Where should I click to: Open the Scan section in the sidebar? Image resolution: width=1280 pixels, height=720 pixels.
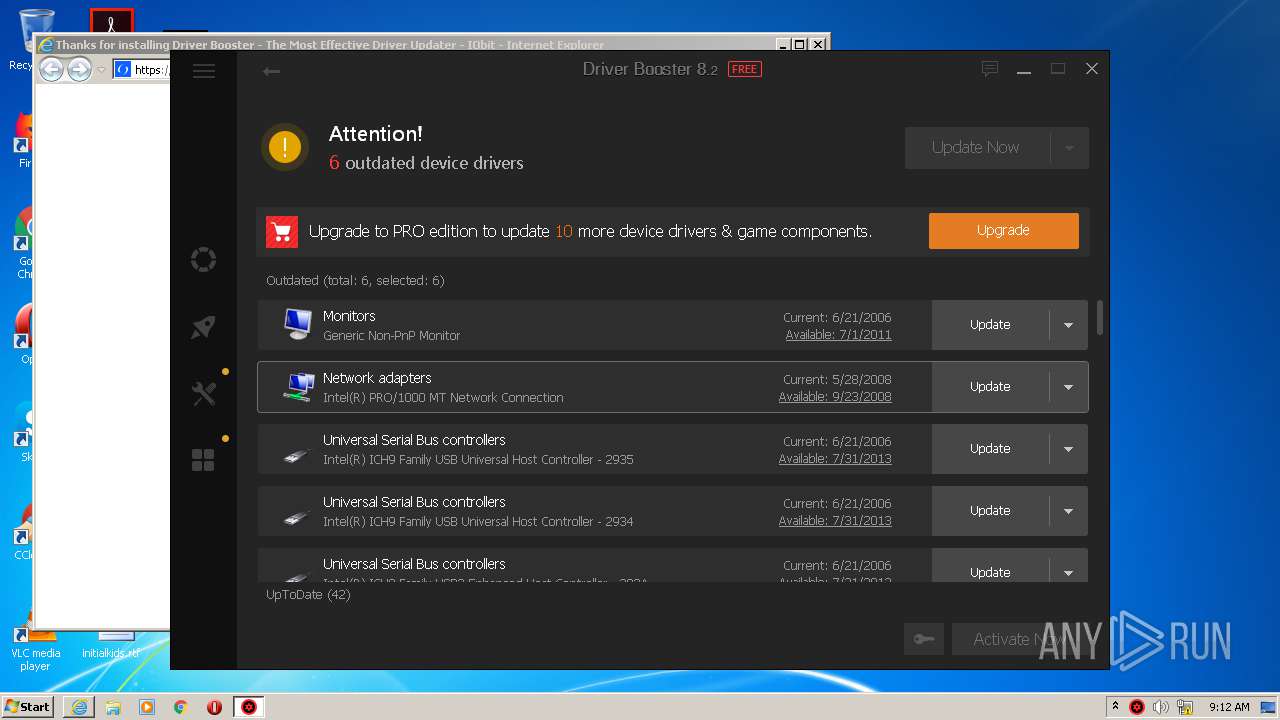[x=203, y=260]
